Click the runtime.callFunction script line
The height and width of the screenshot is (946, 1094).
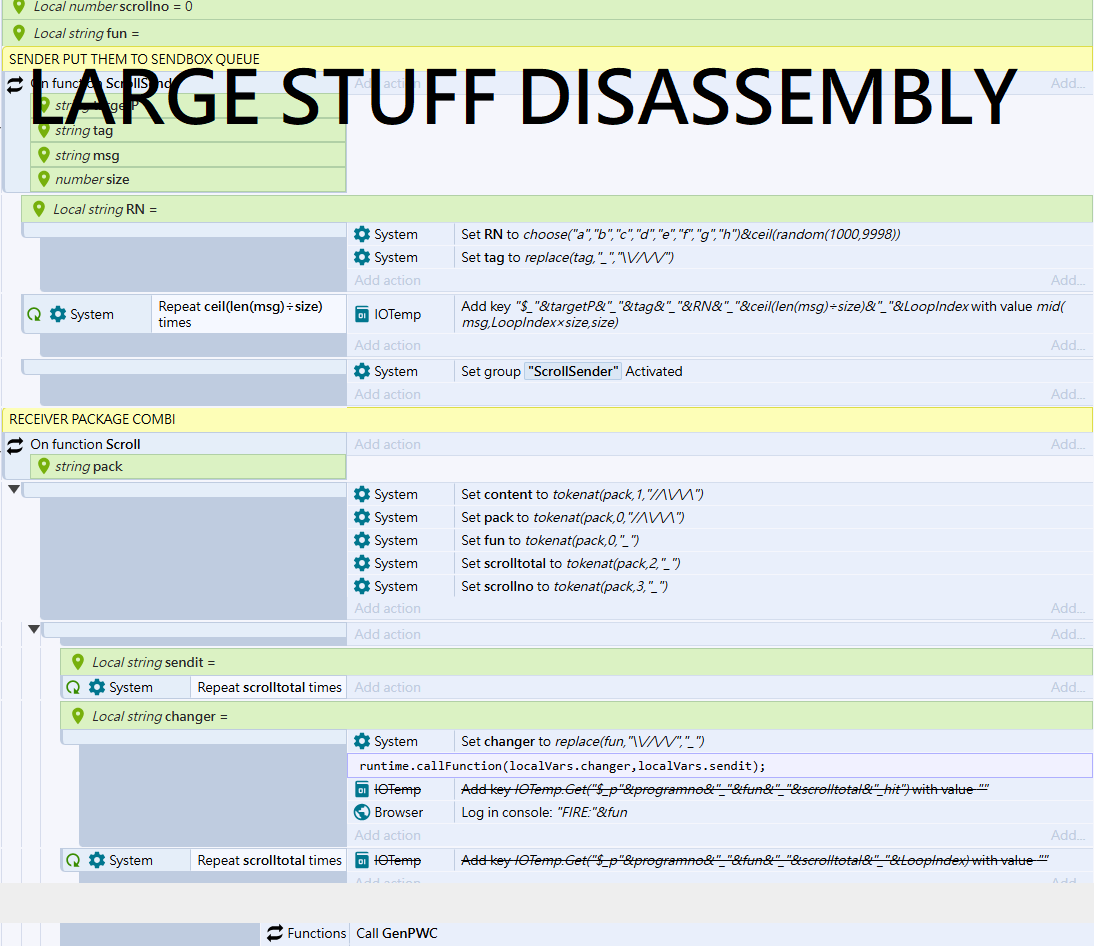pyautogui.click(x=719, y=765)
